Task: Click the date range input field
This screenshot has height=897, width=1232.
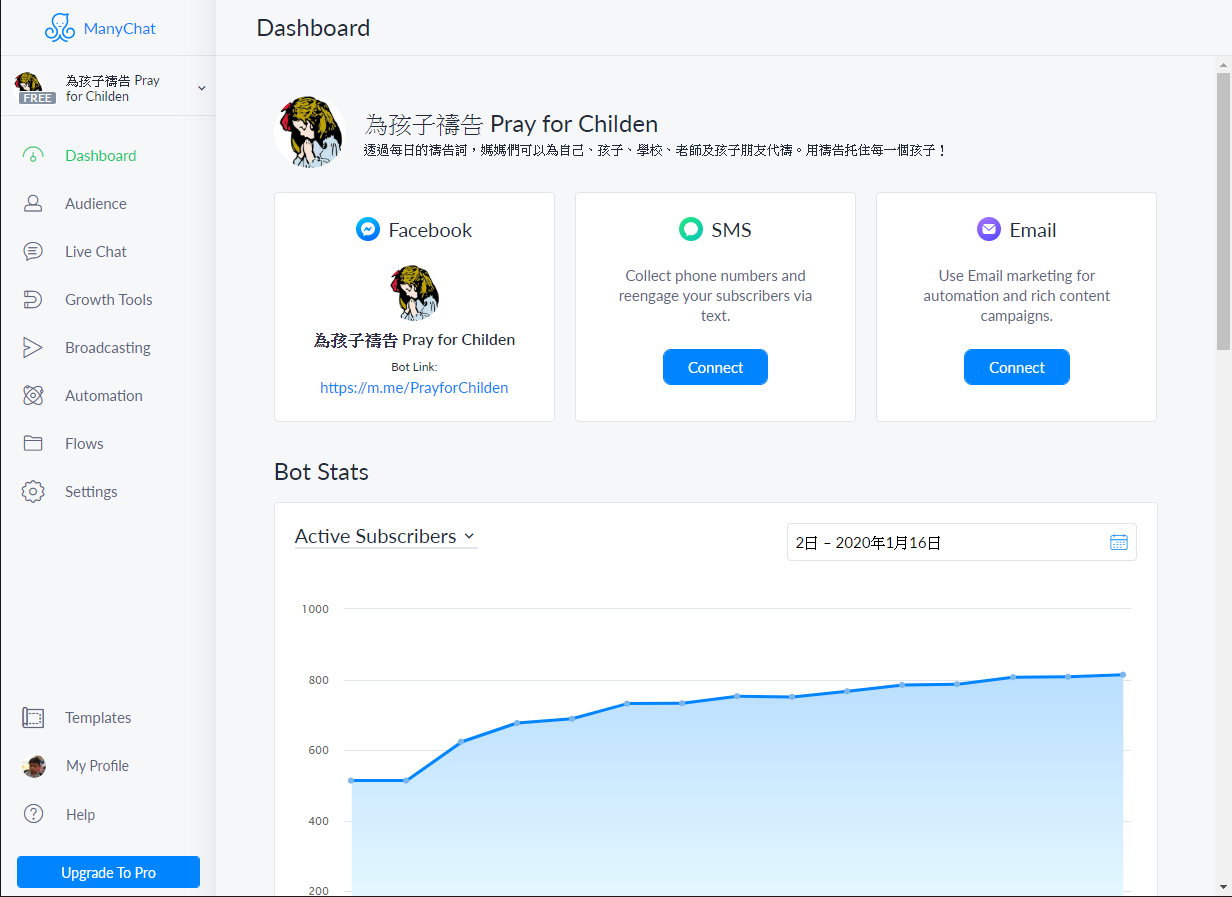Action: 940,542
